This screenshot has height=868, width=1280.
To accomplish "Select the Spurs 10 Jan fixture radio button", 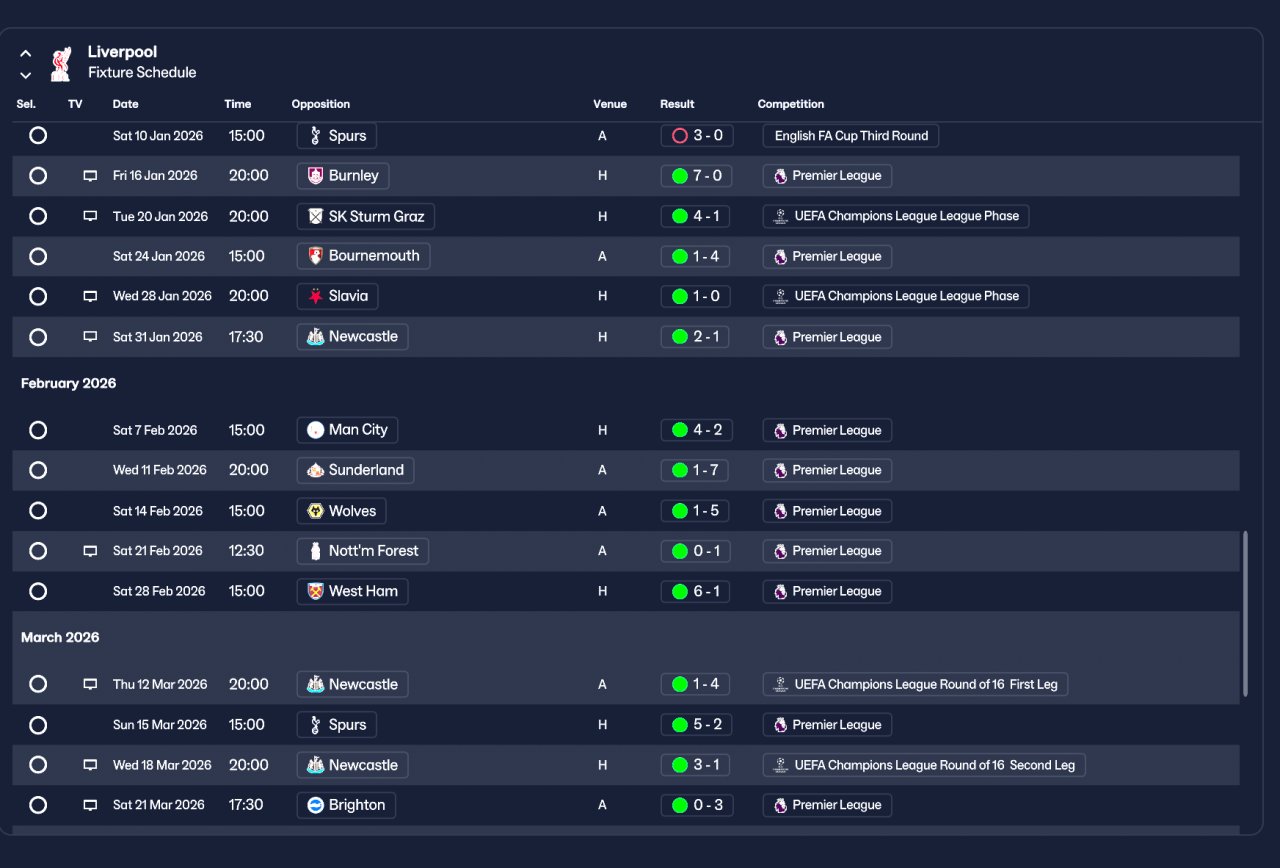I will (x=38, y=135).
